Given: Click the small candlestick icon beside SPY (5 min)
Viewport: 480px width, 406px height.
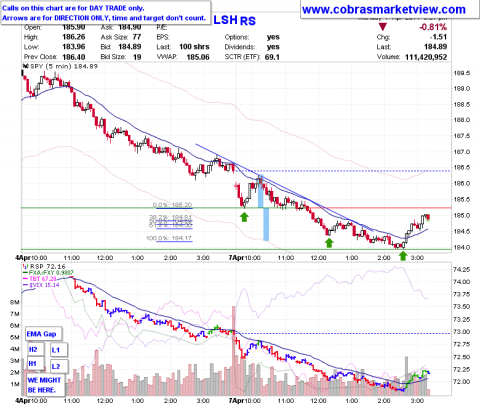Looking at the screenshot, I should click(x=24, y=66).
